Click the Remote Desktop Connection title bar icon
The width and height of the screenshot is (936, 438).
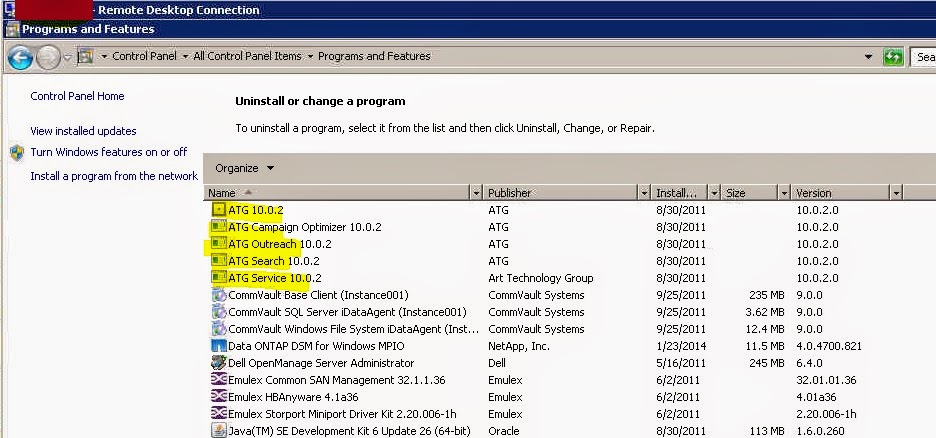[x=9, y=10]
